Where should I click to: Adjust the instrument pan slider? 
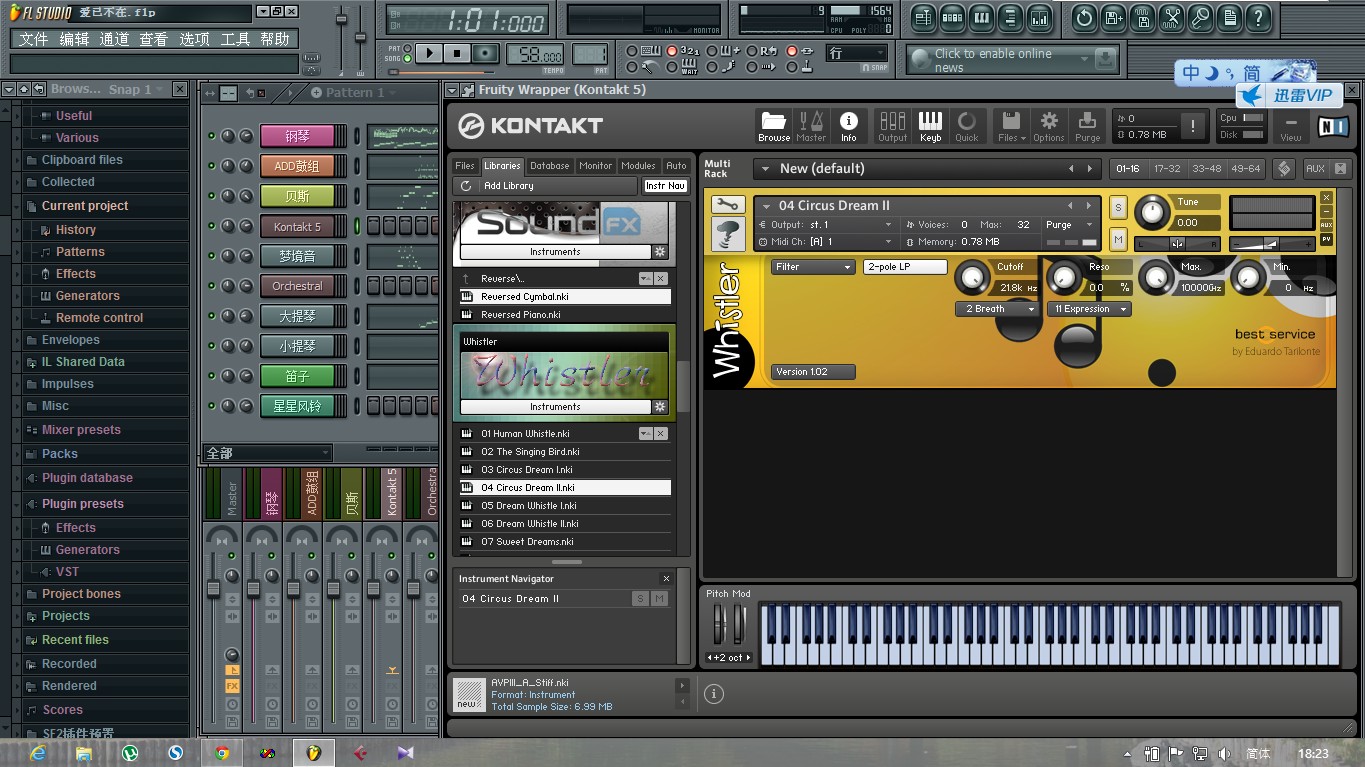point(1177,244)
